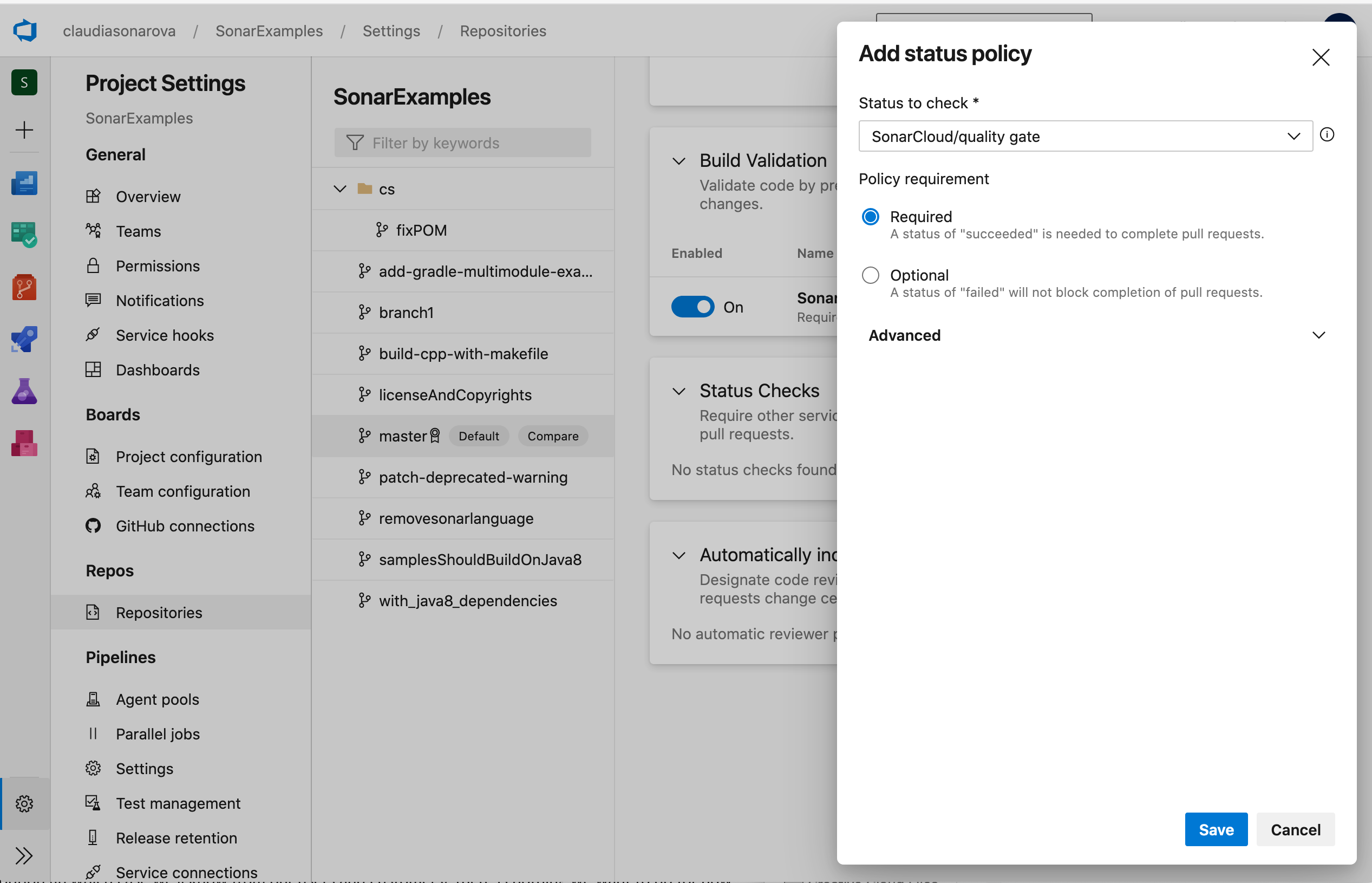
Task: Click the filter funnel icon
Action: [355, 142]
